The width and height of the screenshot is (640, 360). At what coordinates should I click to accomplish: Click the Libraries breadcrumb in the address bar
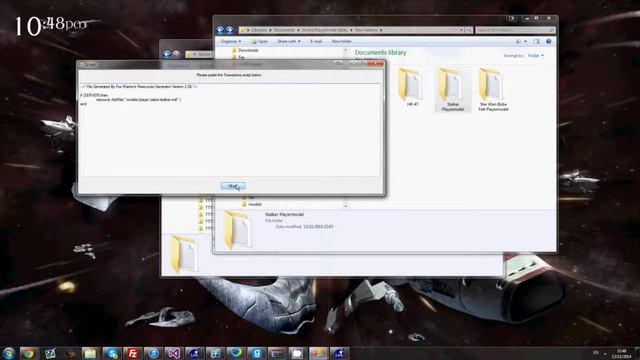(x=259, y=30)
